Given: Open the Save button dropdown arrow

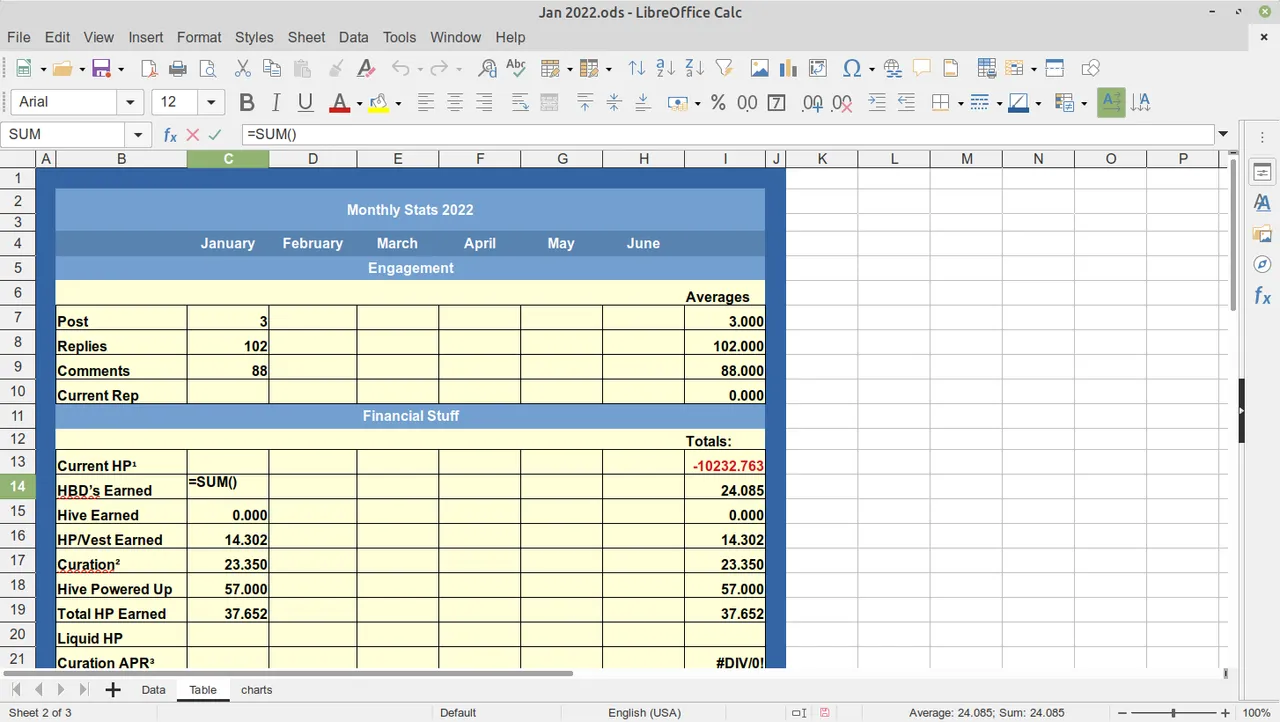Looking at the screenshot, I should [121, 69].
